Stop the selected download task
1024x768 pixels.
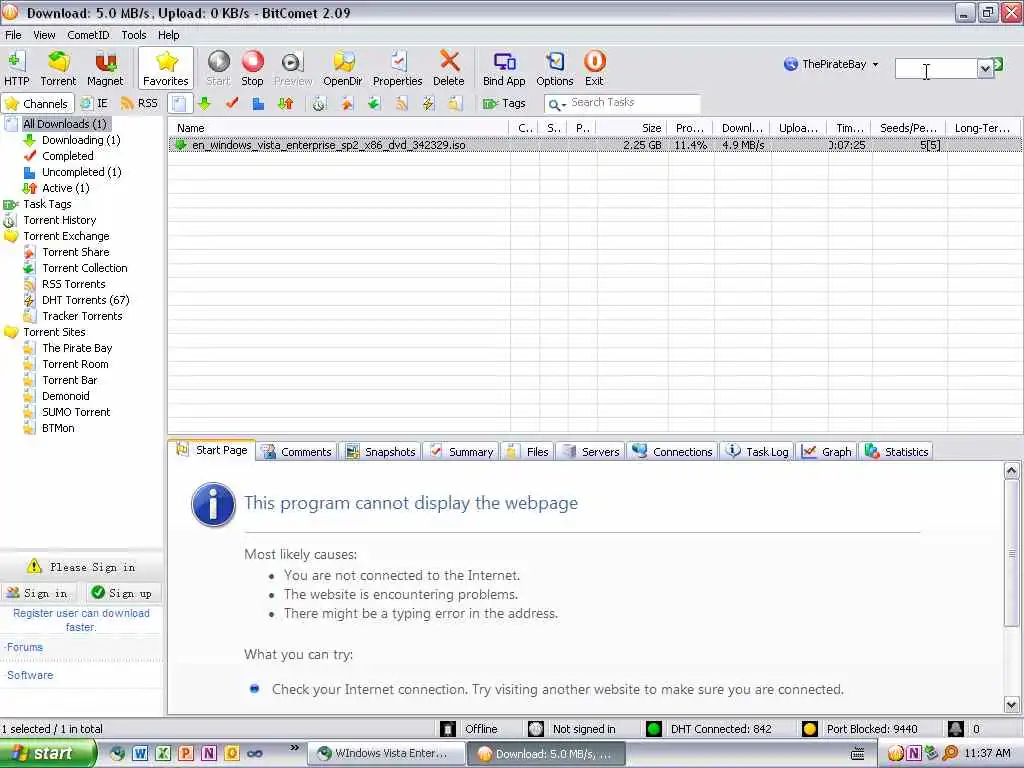(x=252, y=68)
